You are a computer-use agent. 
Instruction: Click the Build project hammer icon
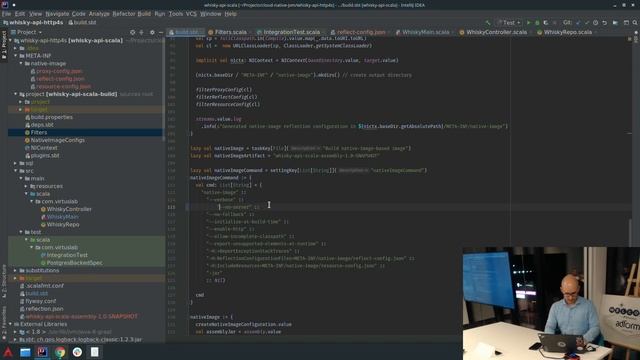click(488, 23)
